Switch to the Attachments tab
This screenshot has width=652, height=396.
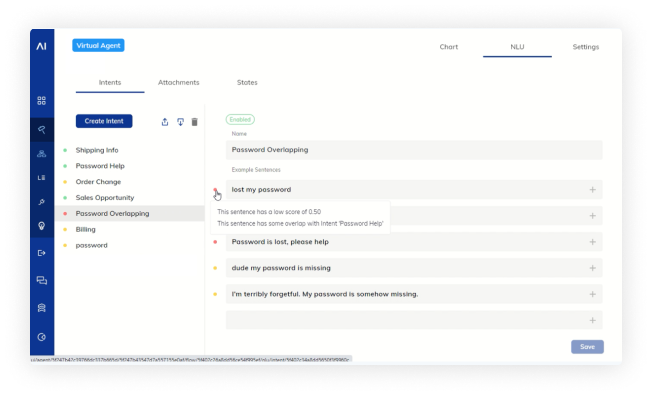pos(178,82)
